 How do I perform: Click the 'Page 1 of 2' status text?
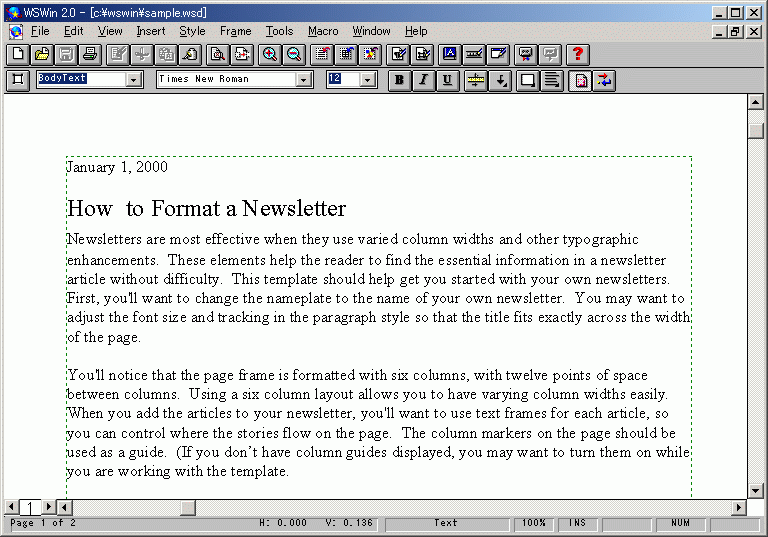43,523
